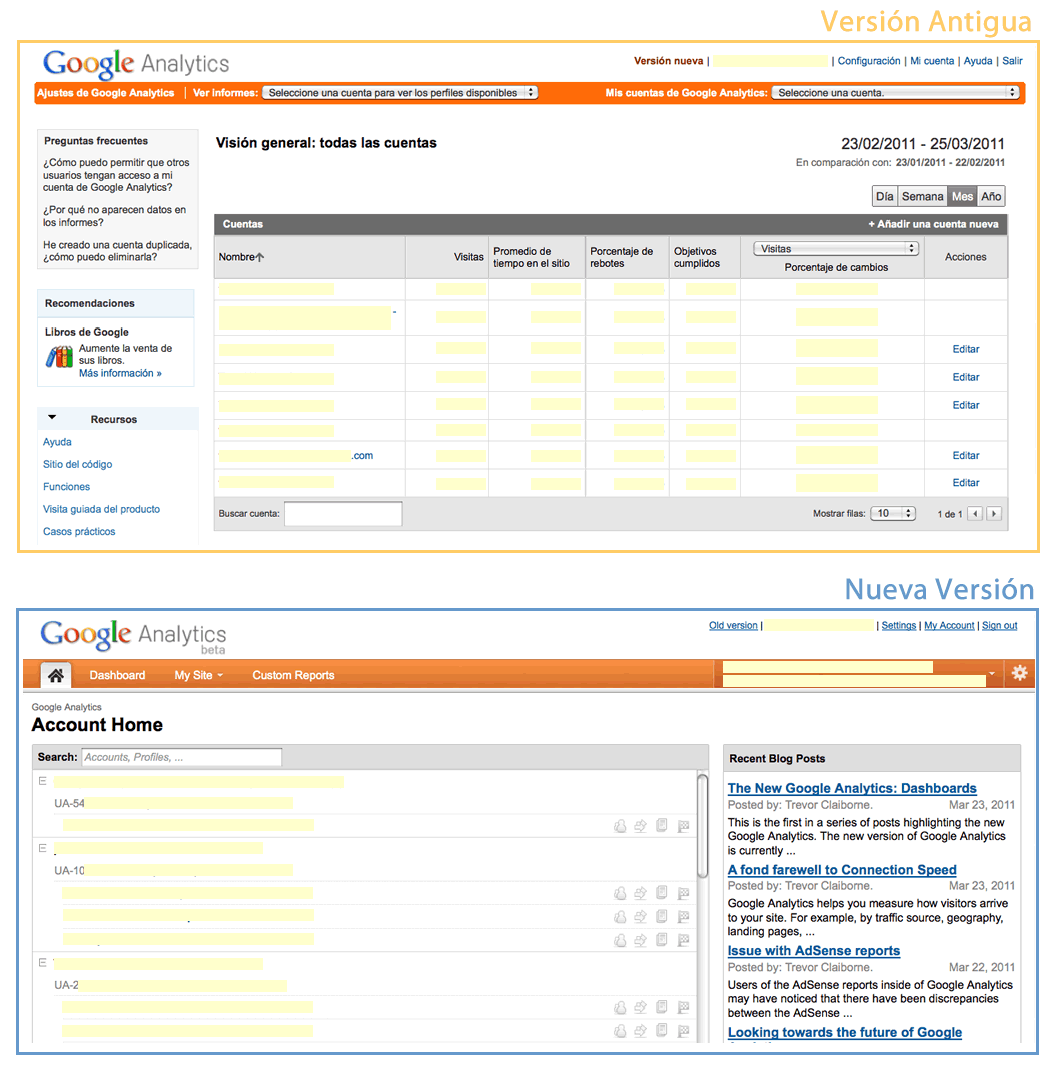Click Más información link under Libros de Google
Viewport: 1054px width, 1065px height.
pyautogui.click(x=120, y=374)
